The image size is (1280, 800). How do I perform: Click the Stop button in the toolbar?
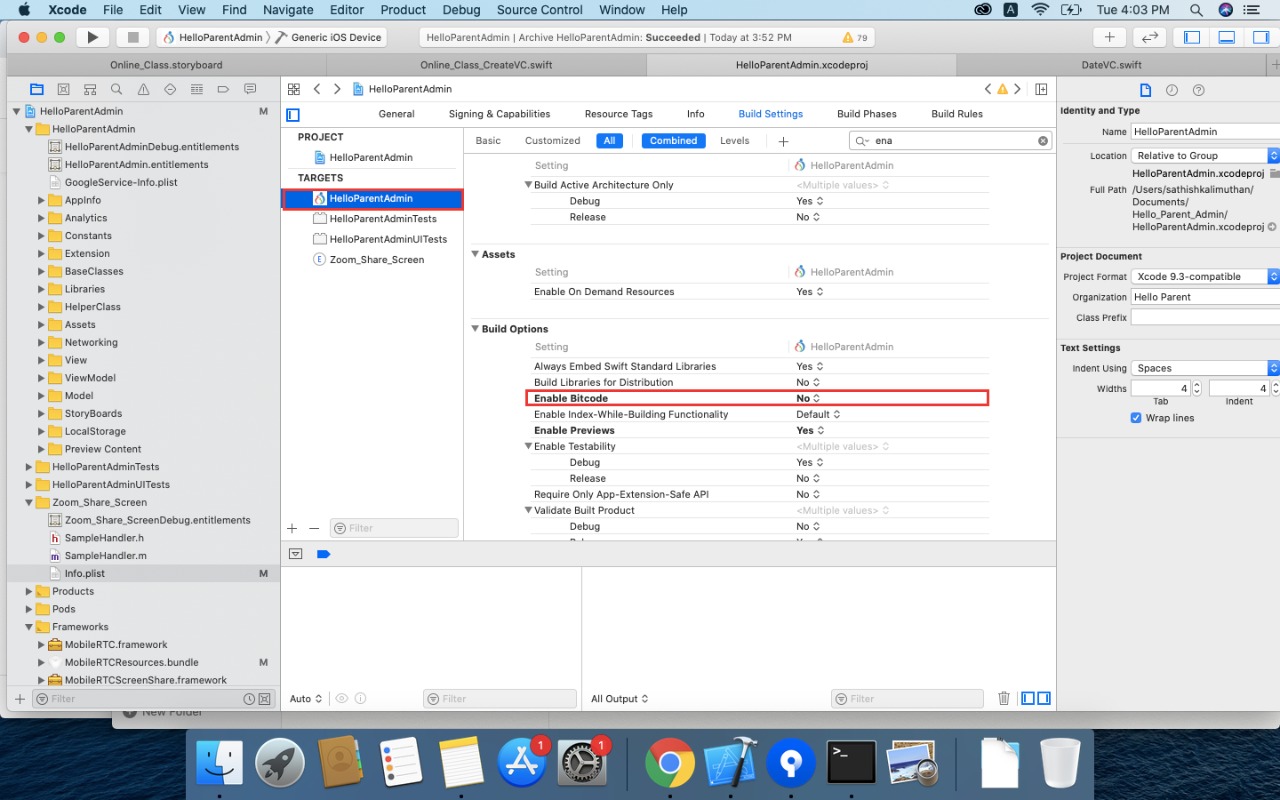click(x=132, y=37)
